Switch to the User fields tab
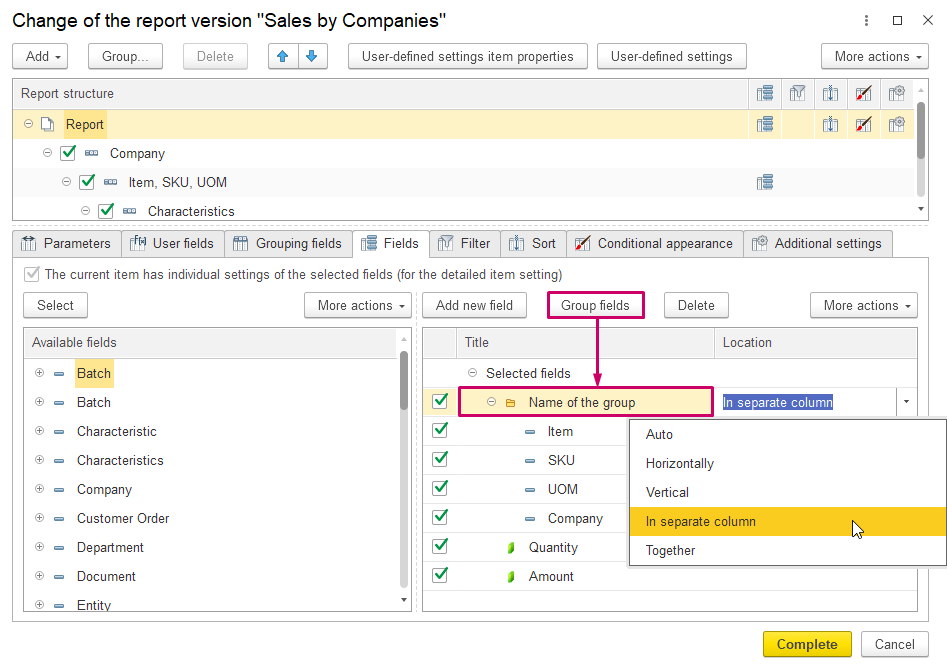This screenshot has width=947, height=667. [x=173, y=243]
